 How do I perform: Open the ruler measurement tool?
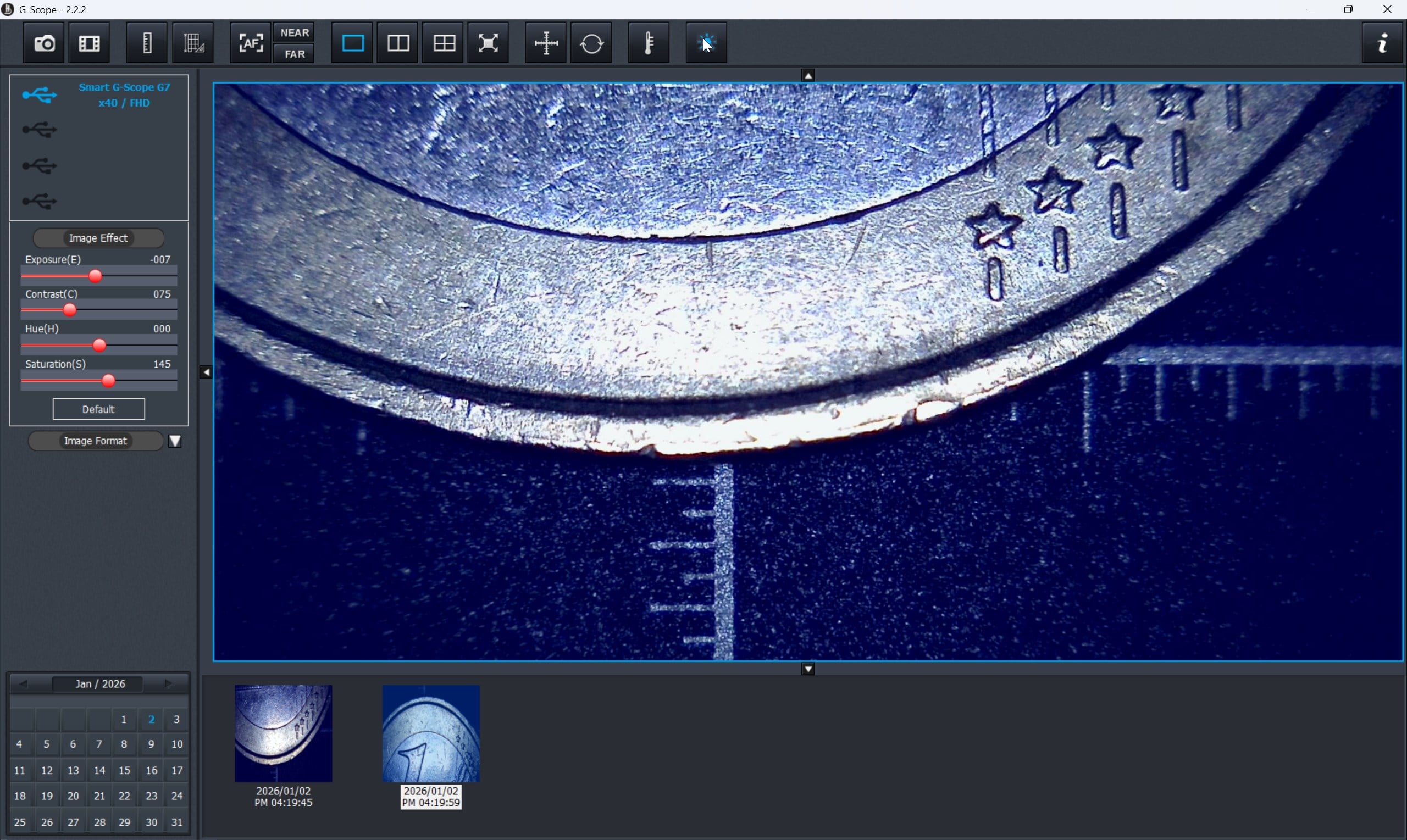[147, 43]
